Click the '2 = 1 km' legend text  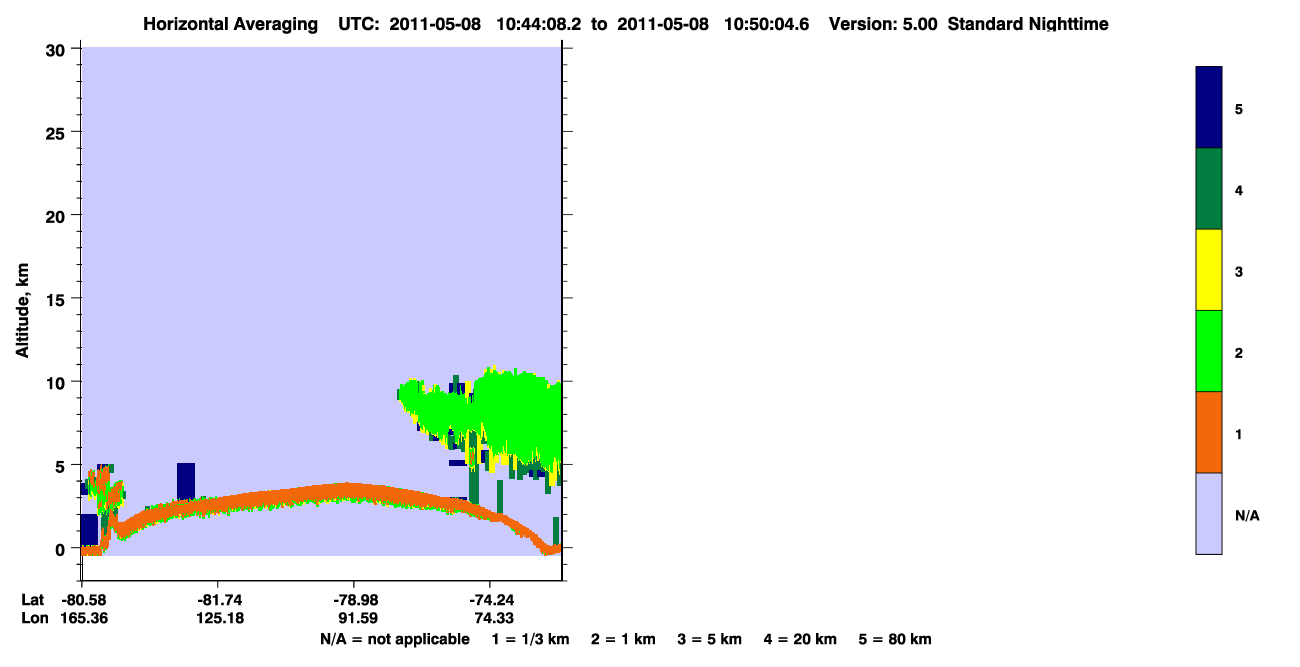[623, 639]
